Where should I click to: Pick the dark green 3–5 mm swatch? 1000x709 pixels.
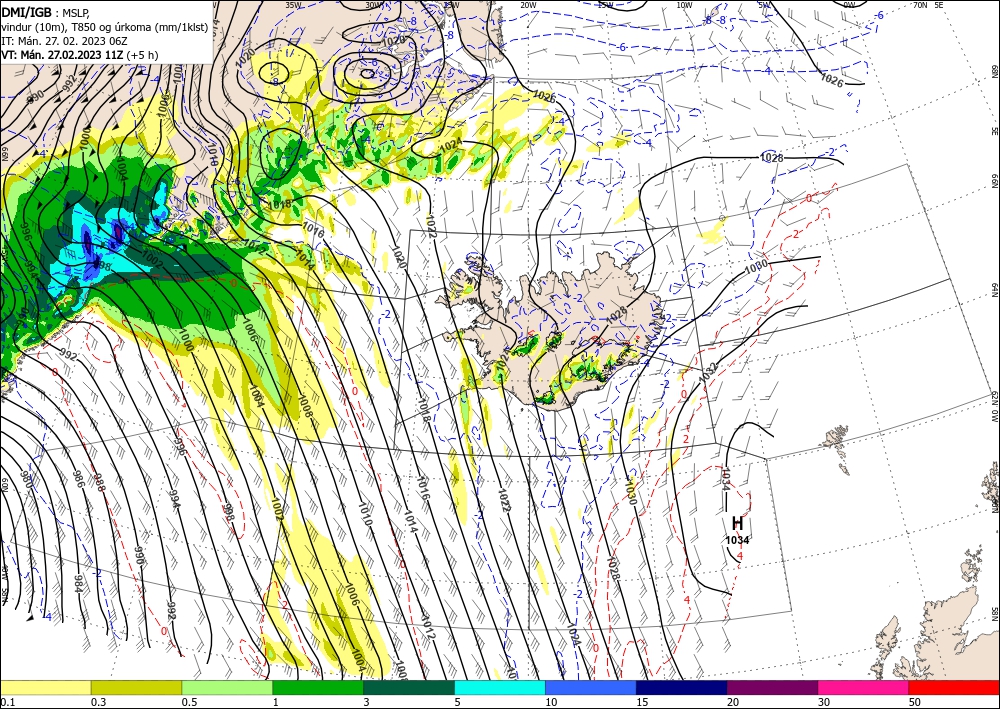[x=409, y=687]
